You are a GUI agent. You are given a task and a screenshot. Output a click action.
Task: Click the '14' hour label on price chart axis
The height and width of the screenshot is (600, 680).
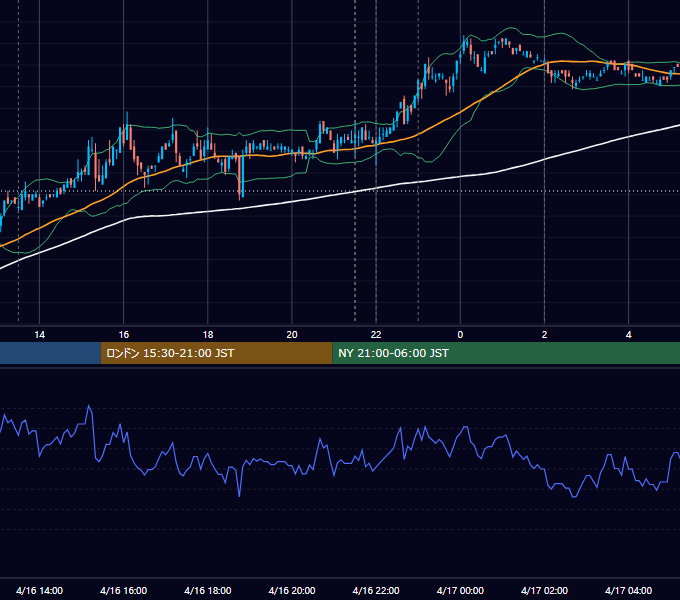39,335
